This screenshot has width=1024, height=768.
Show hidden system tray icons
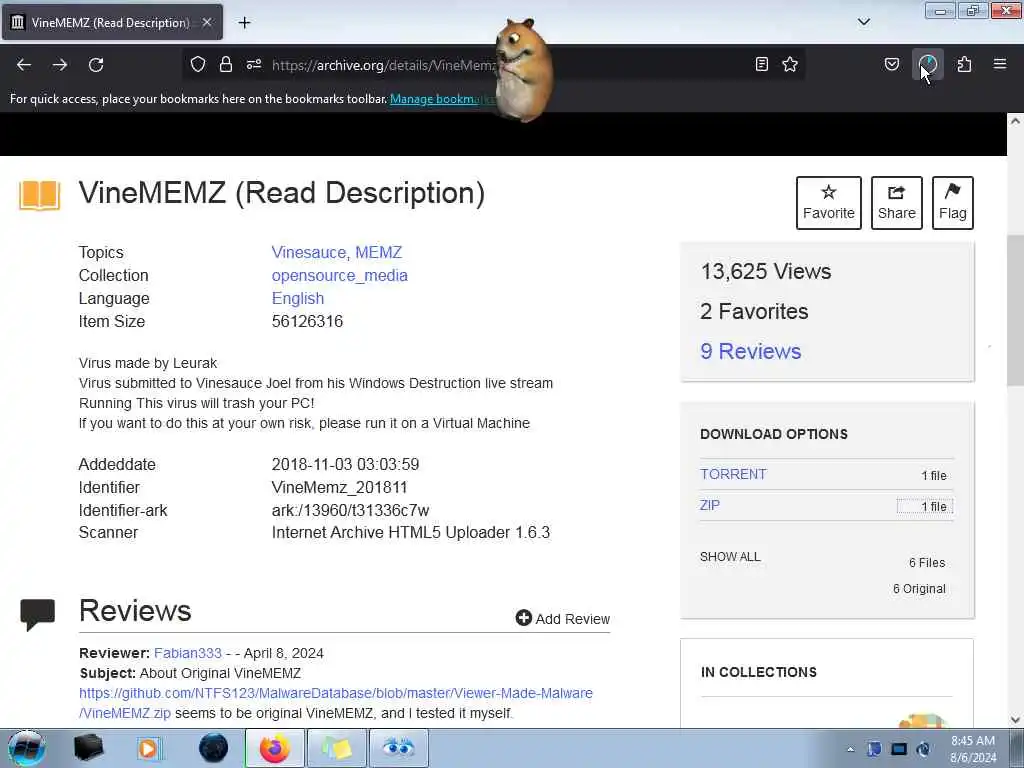pyautogui.click(x=850, y=749)
